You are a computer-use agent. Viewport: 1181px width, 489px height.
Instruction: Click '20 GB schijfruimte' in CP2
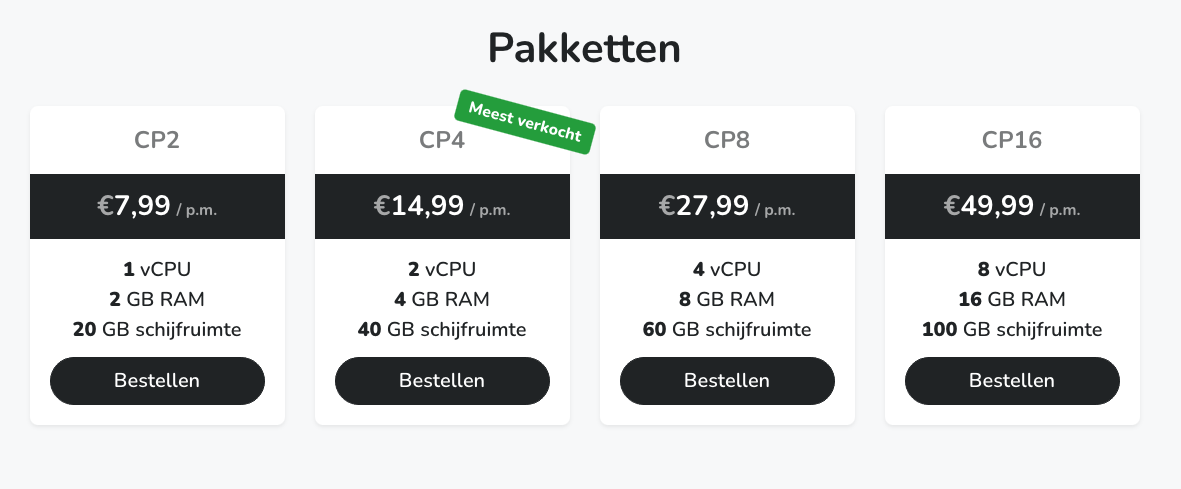[x=157, y=330]
